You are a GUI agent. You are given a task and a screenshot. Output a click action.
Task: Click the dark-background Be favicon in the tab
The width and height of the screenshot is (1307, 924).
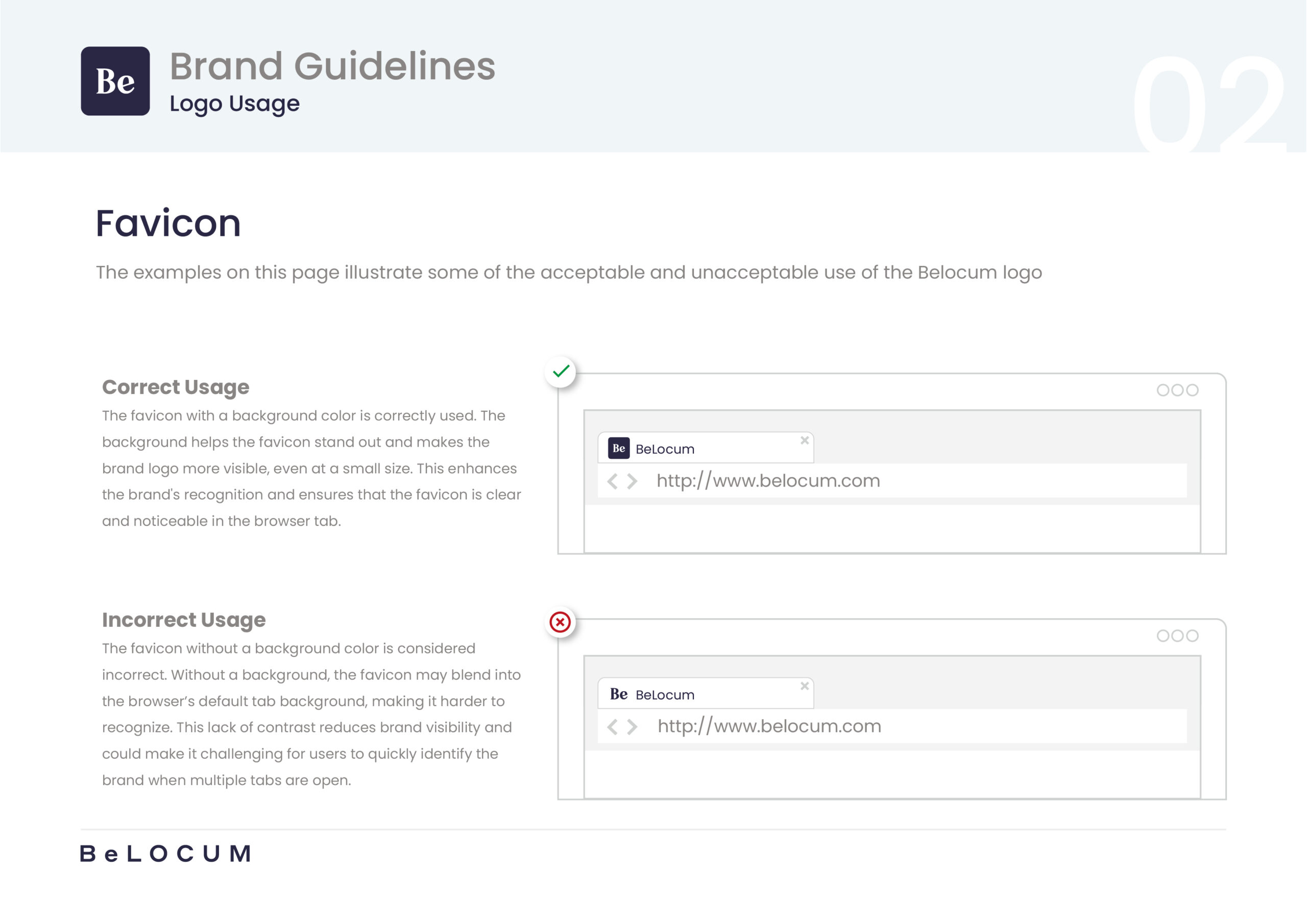pyautogui.click(x=618, y=448)
